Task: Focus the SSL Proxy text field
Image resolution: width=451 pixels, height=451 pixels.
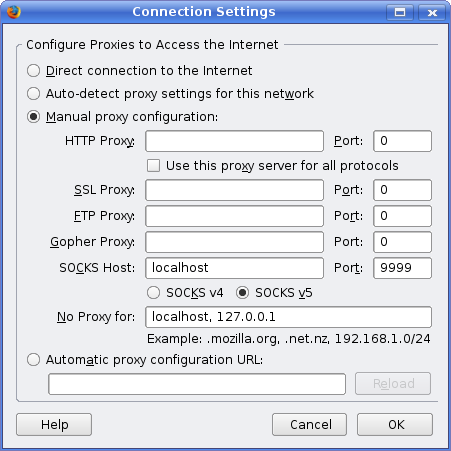Action: (x=234, y=190)
